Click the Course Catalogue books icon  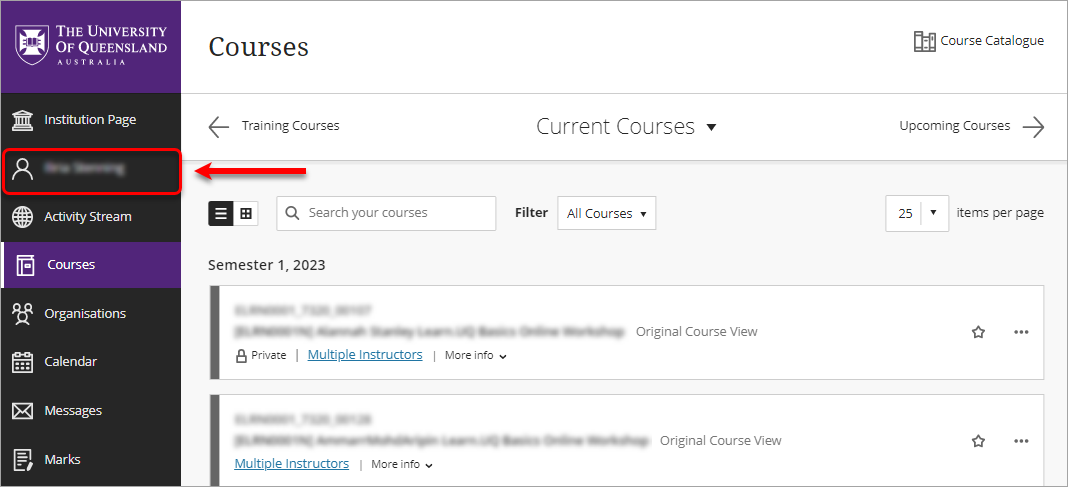[x=924, y=42]
